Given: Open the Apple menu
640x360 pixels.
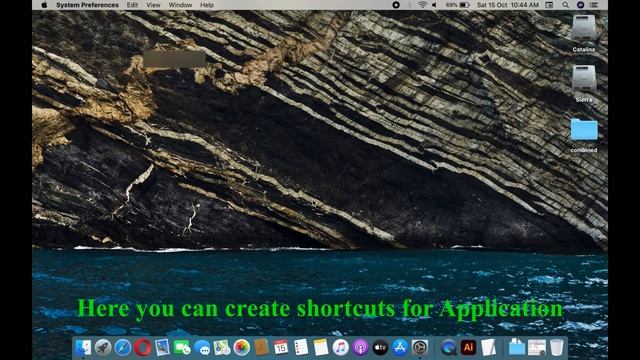Looking at the screenshot, I should 44,5.
